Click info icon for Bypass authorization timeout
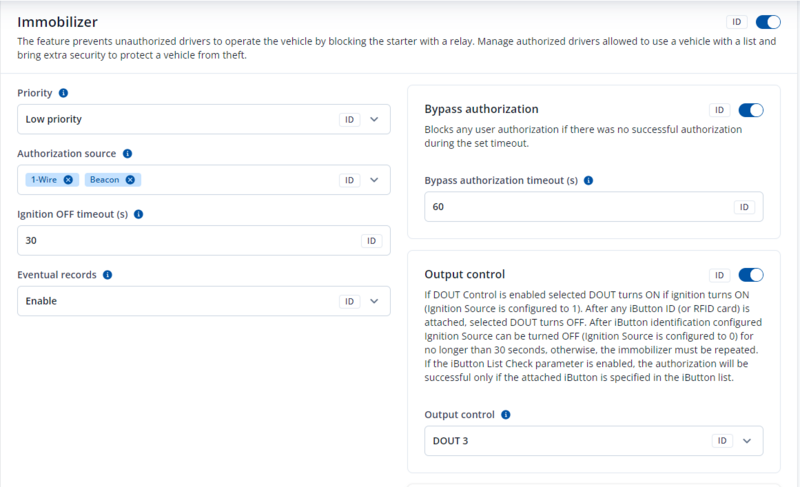The image size is (800, 487). coord(588,181)
